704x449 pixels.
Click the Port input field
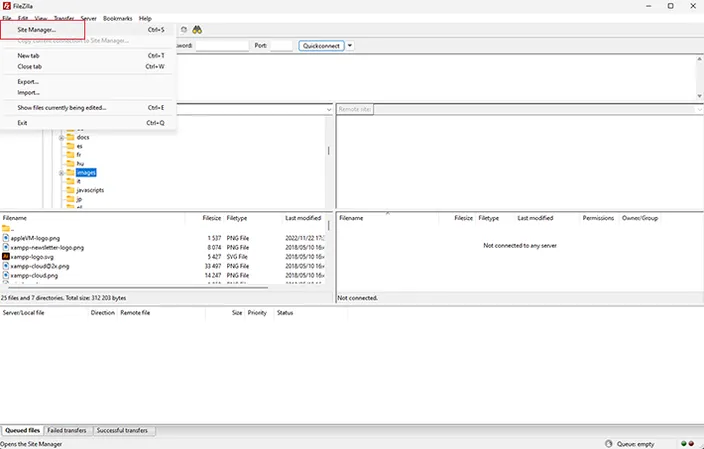tap(282, 46)
